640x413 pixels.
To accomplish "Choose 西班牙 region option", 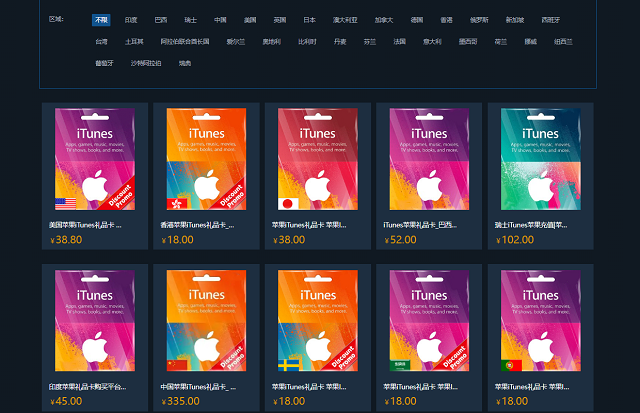I will 551,20.
